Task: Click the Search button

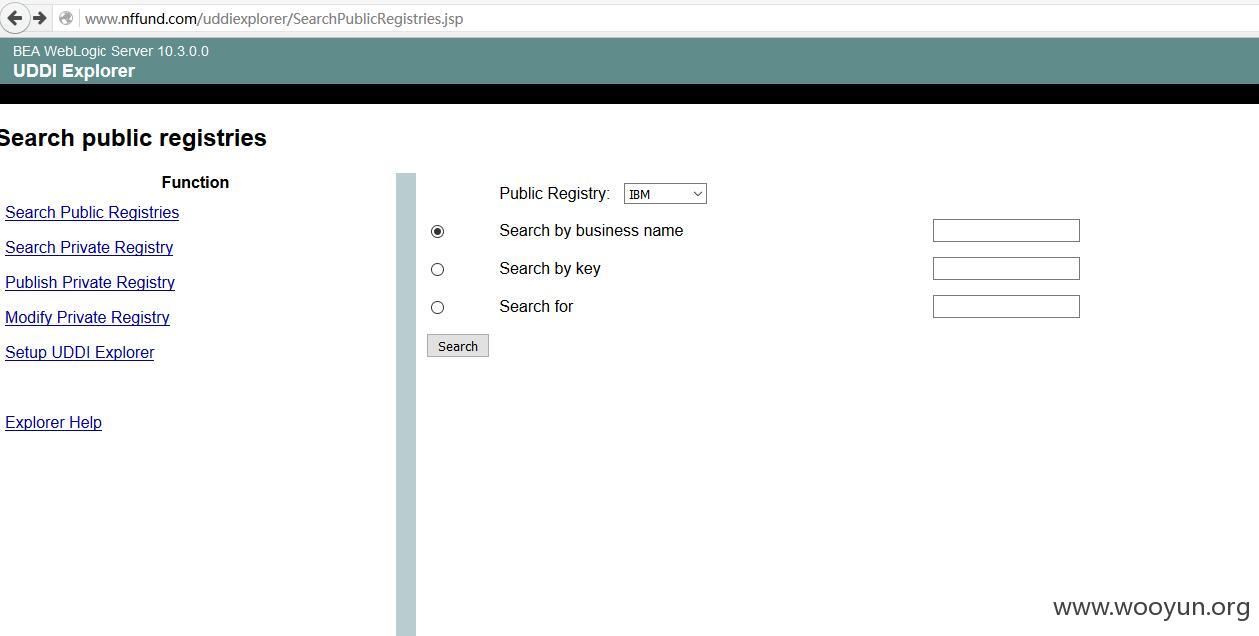Action: point(458,346)
